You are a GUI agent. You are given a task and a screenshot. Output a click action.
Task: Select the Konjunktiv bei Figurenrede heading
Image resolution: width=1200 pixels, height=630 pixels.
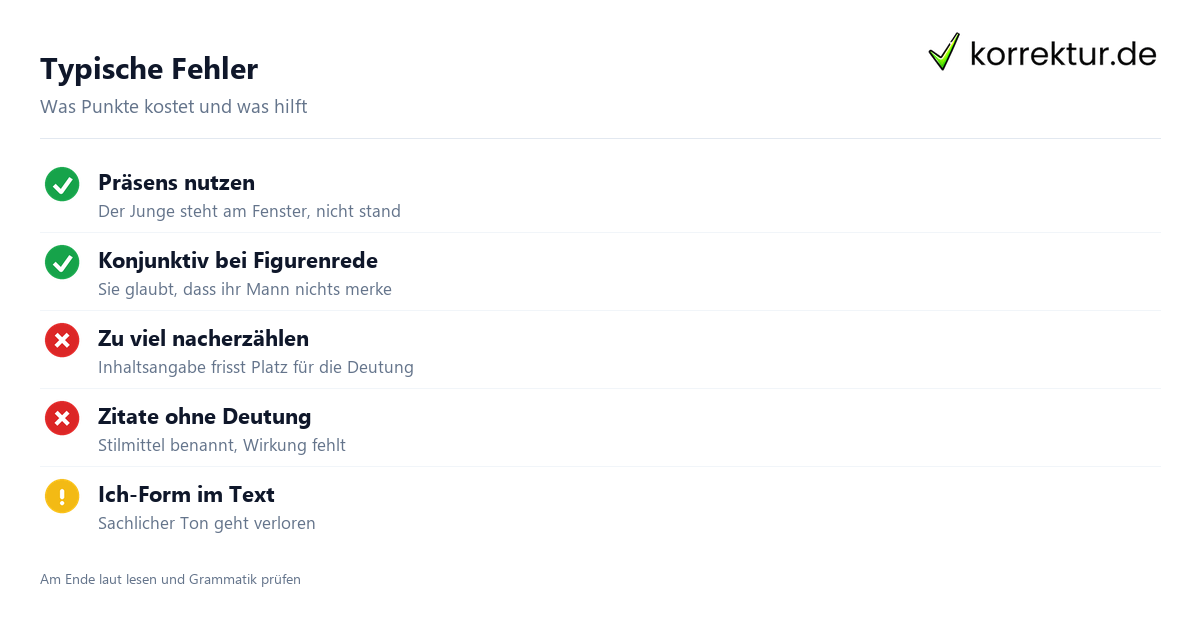pos(238,261)
